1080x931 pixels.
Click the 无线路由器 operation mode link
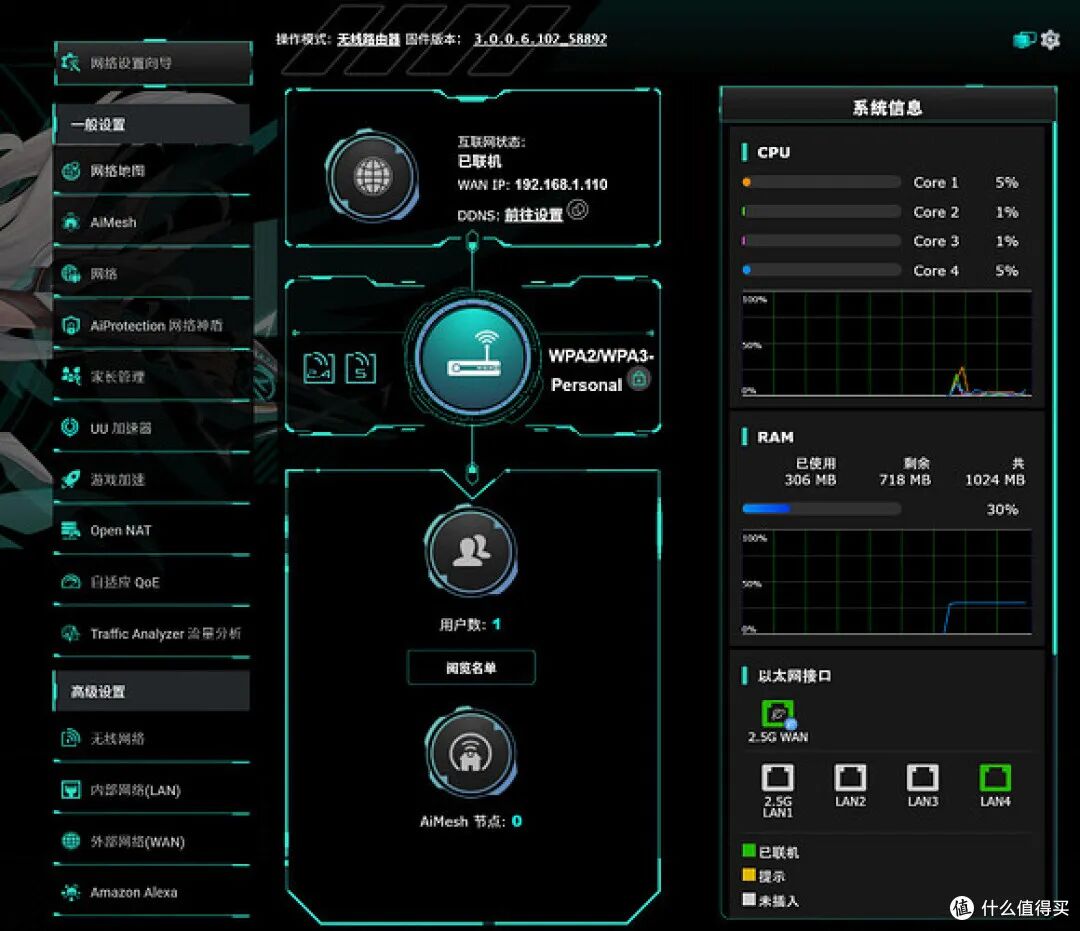(368, 39)
